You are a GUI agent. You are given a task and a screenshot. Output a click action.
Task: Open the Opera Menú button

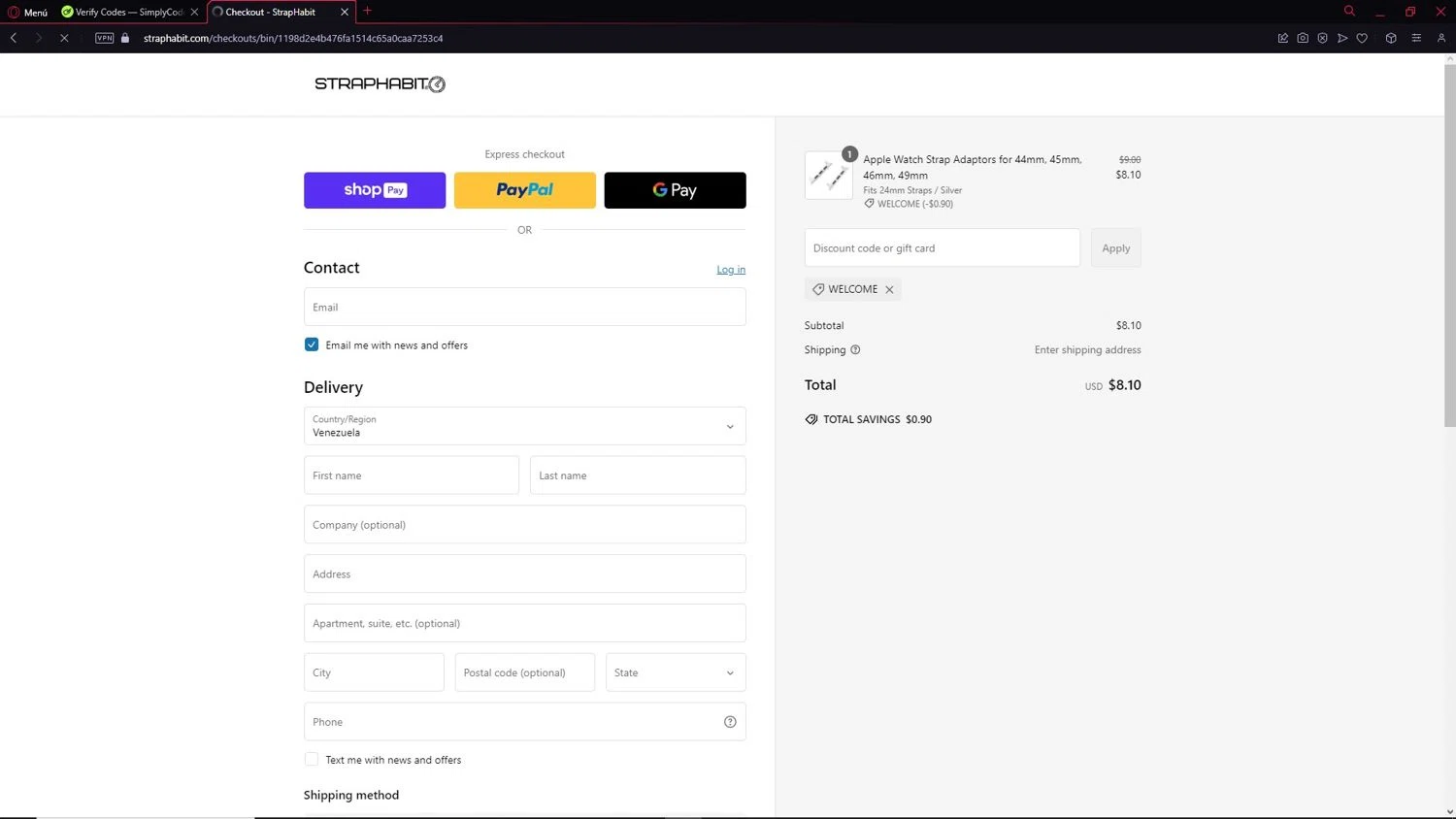27,12
